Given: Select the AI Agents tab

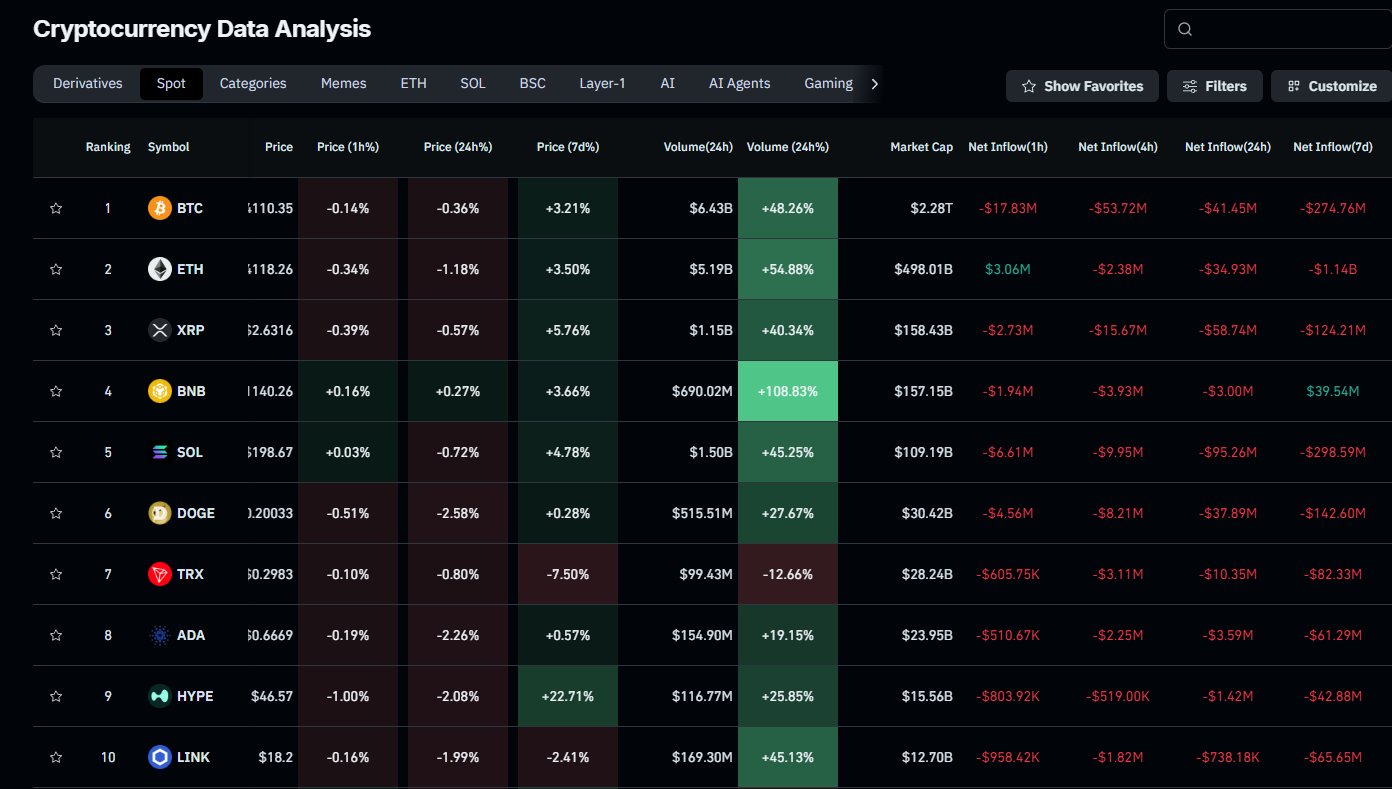Looking at the screenshot, I should tap(739, 84).
